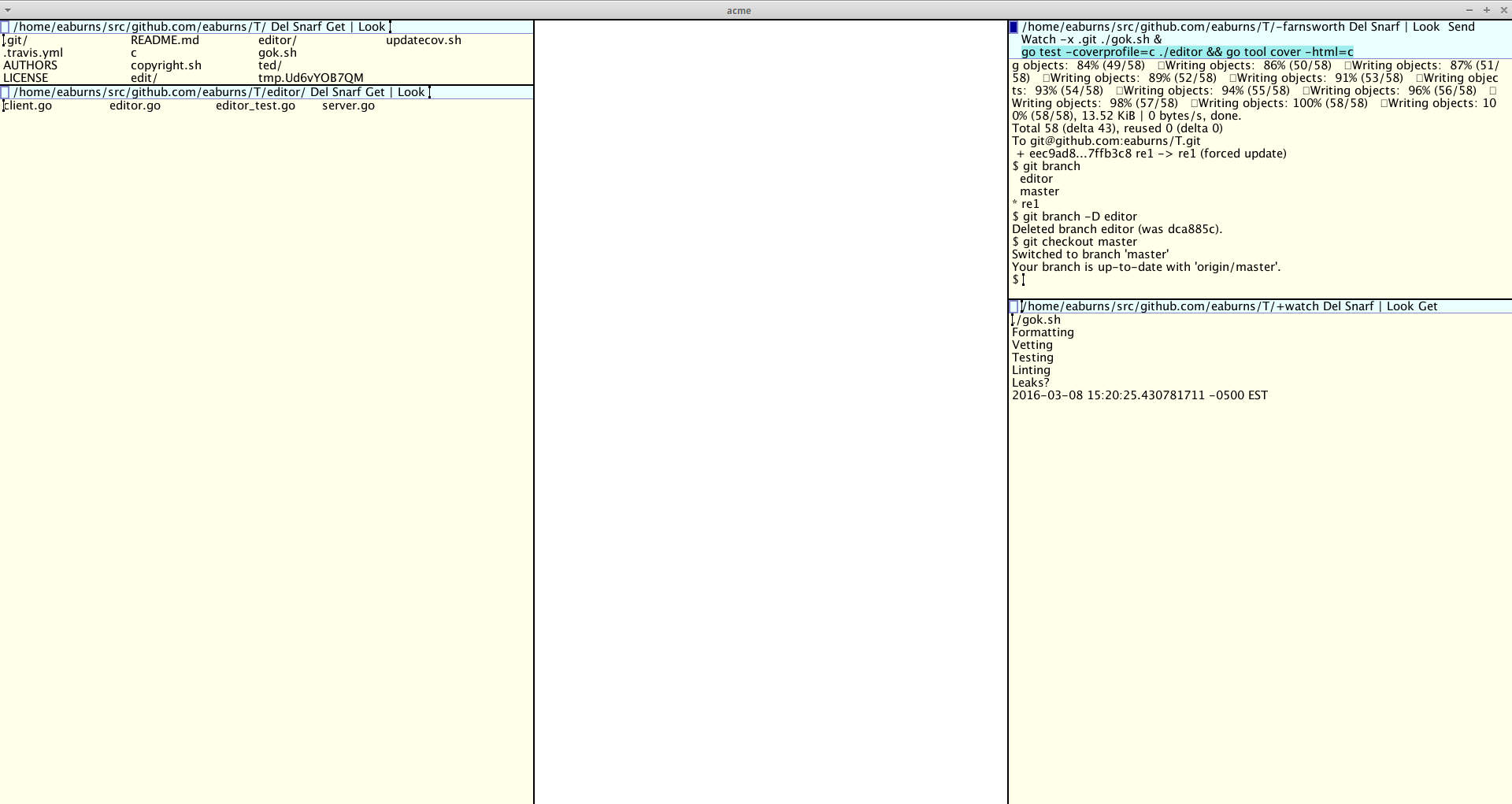Click Send in the -farnsworth window tag
This screenshot has height=804, width=1512.
click(x=1462, y=27)
